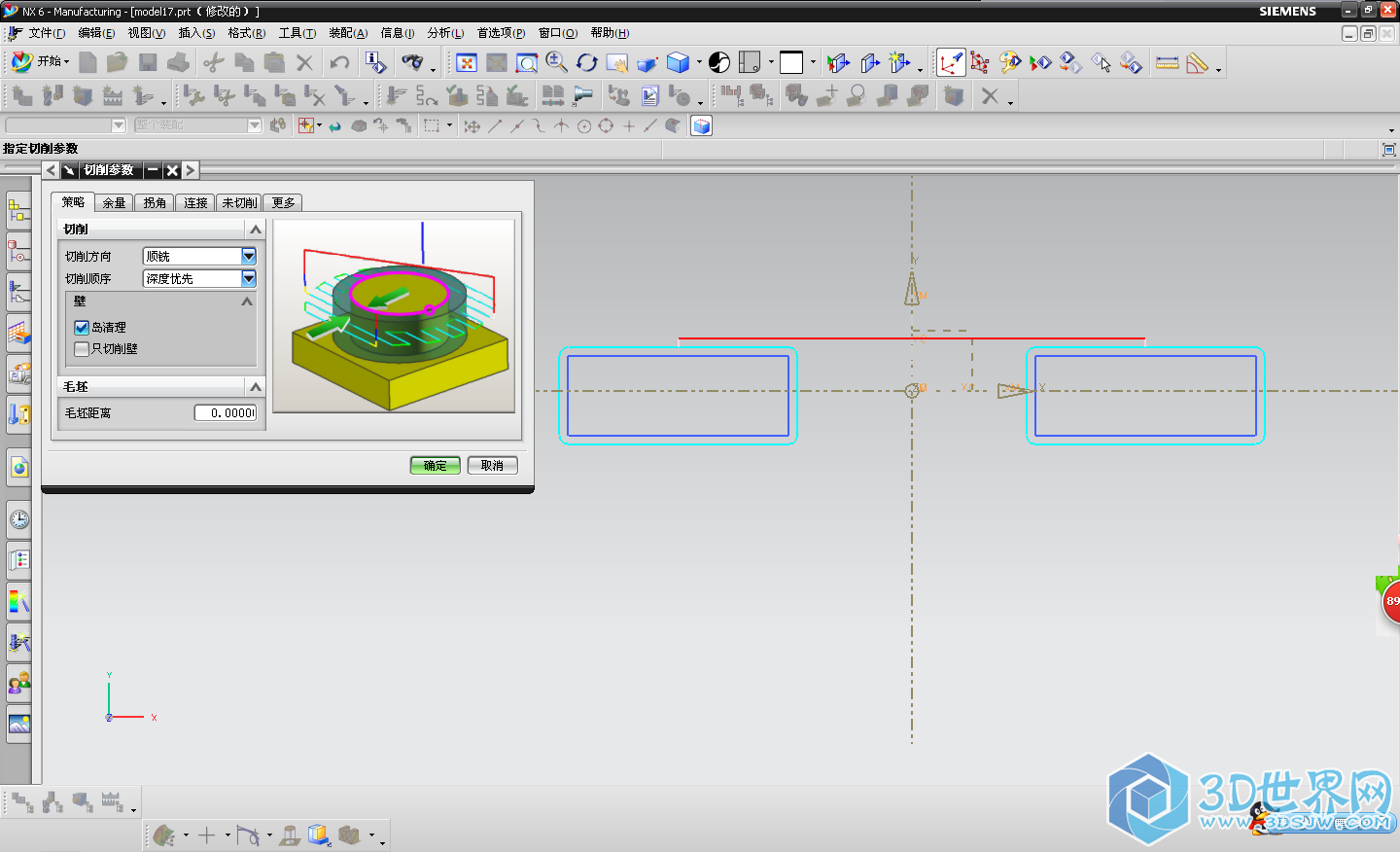
Task: Collapse the 毛坯 section
Action: pyautogui.click(x=256, y=387)
